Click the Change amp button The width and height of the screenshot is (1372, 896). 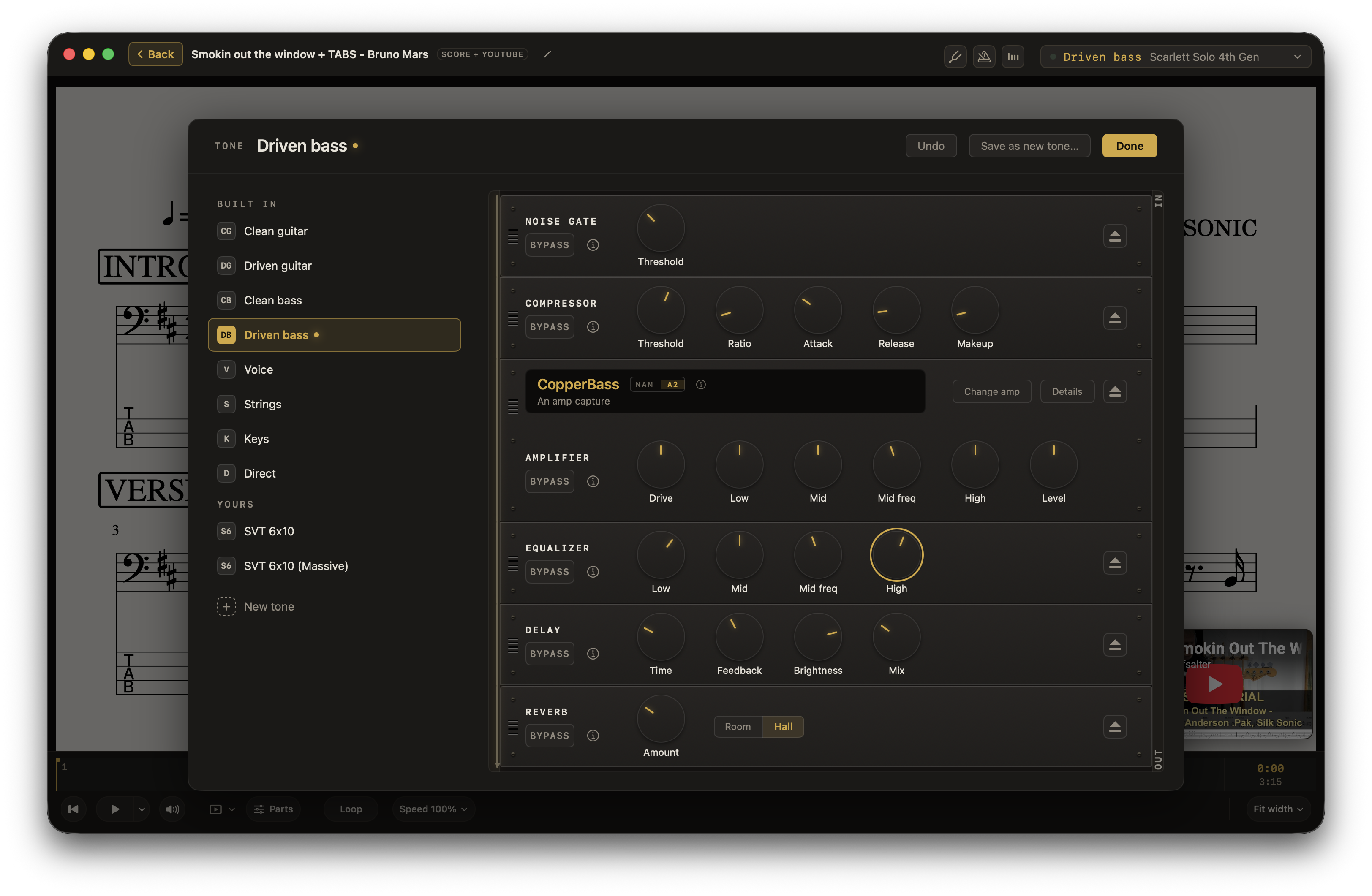991,392
